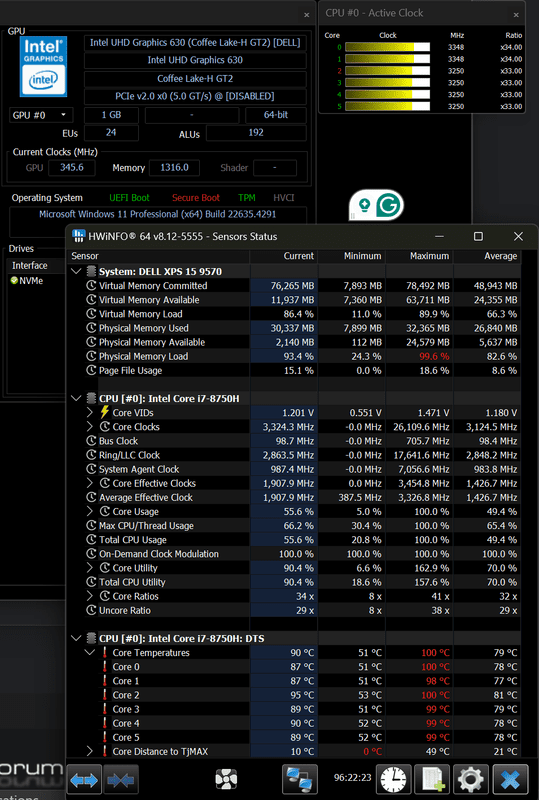Click the Minimum column header
The height and width of the screenshot is (800, 539).
(352, 256)
